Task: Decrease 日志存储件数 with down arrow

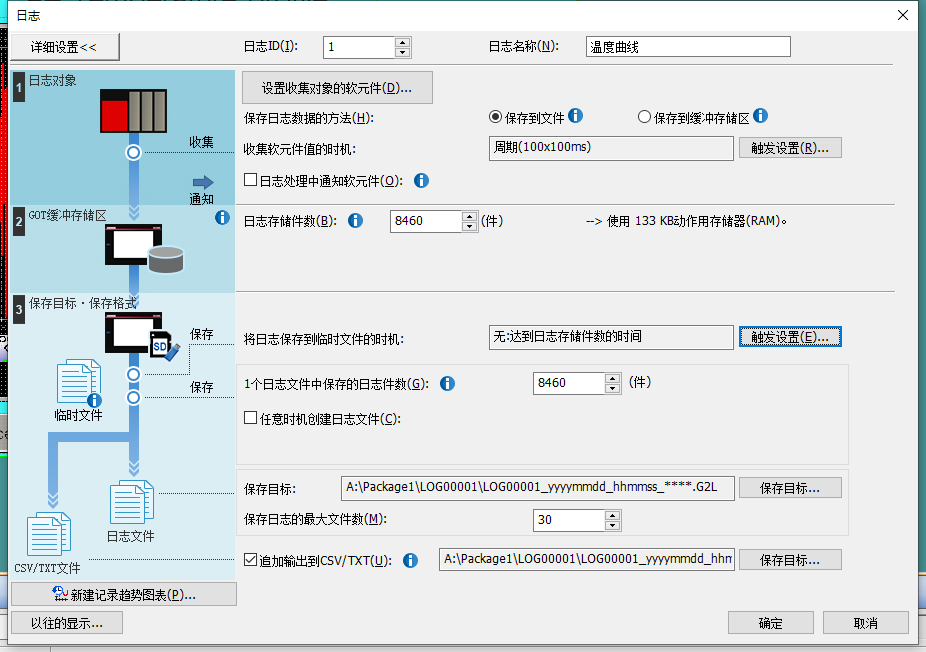Action: [469, 226]
